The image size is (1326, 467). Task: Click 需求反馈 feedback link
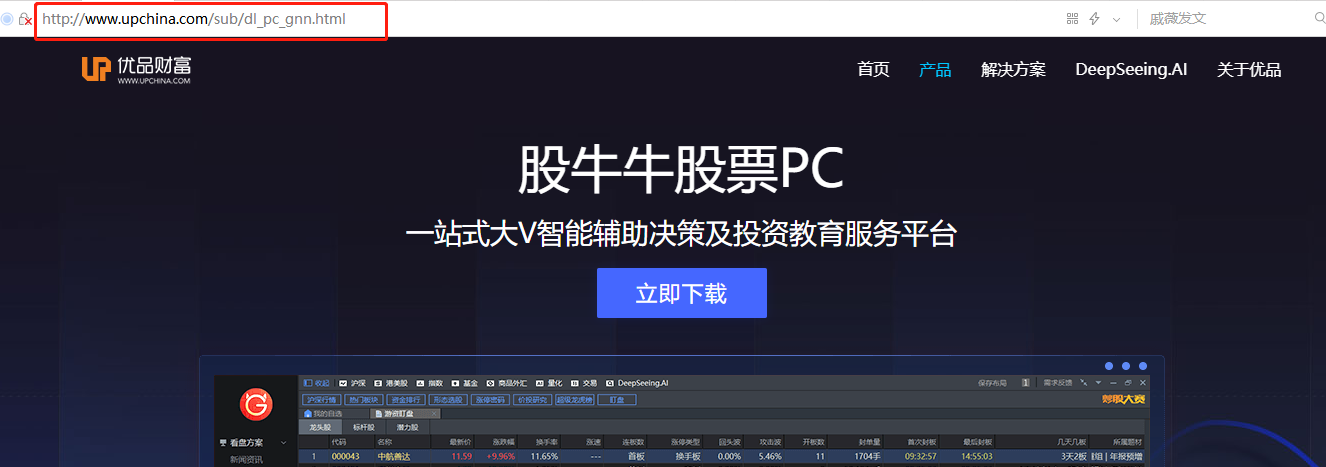point(1057,383)
